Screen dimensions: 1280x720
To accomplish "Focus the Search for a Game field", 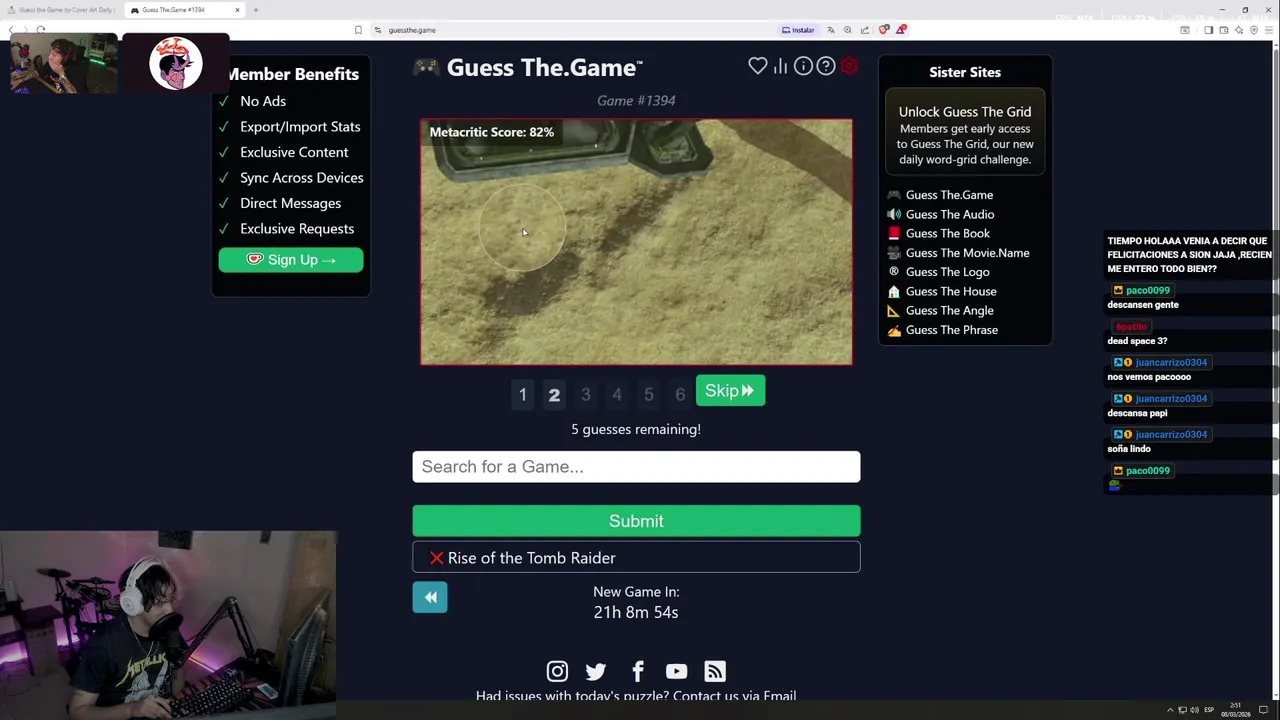I will [x=636, y=467].
